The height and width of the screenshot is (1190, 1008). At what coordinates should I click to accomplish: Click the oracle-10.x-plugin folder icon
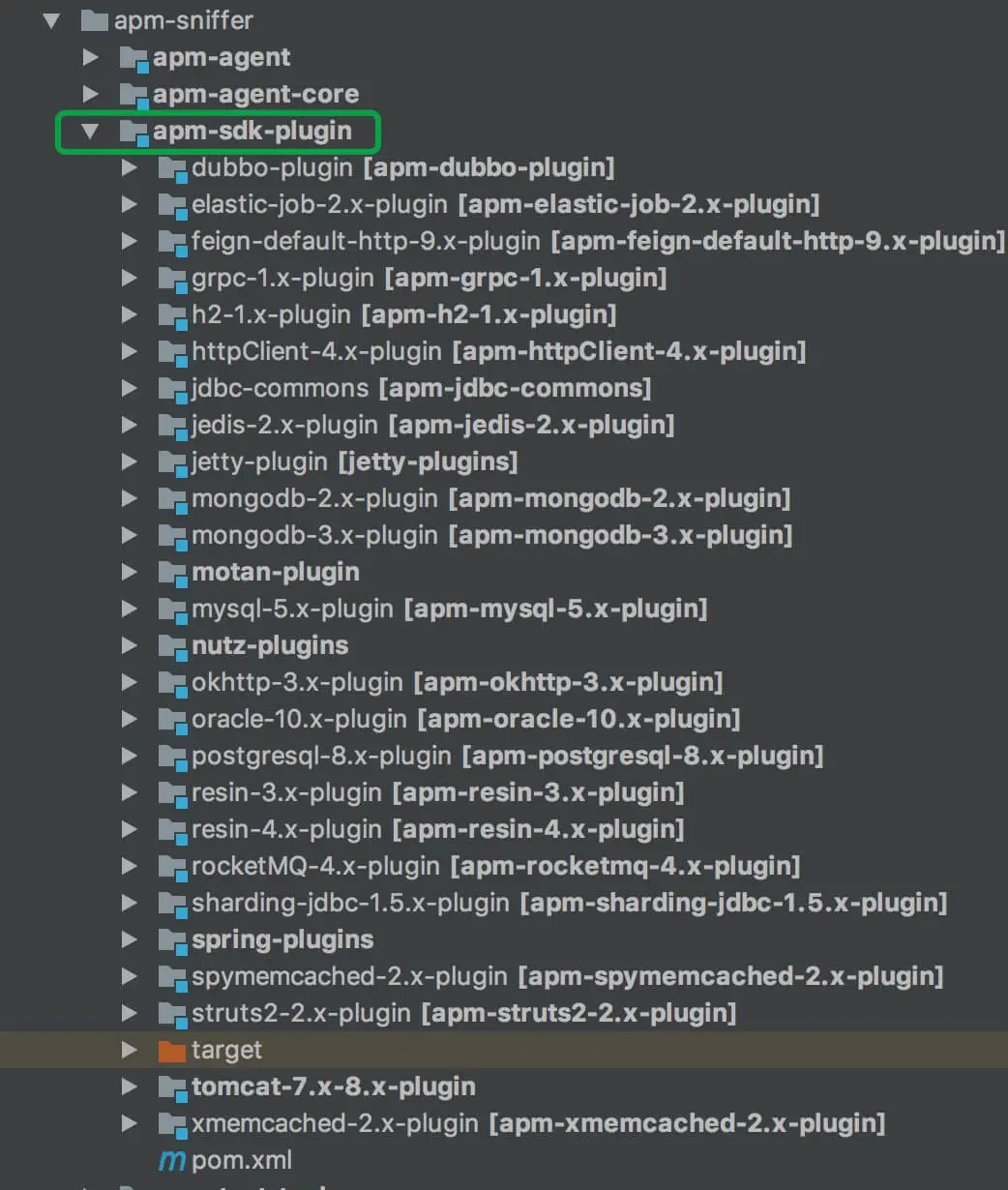coord(172,720)
